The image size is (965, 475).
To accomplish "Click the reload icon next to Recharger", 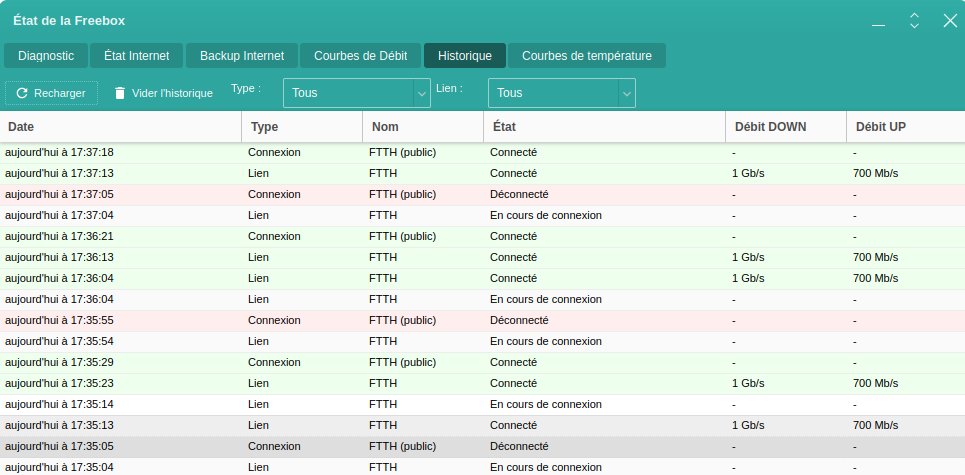I will pos(22,94).
